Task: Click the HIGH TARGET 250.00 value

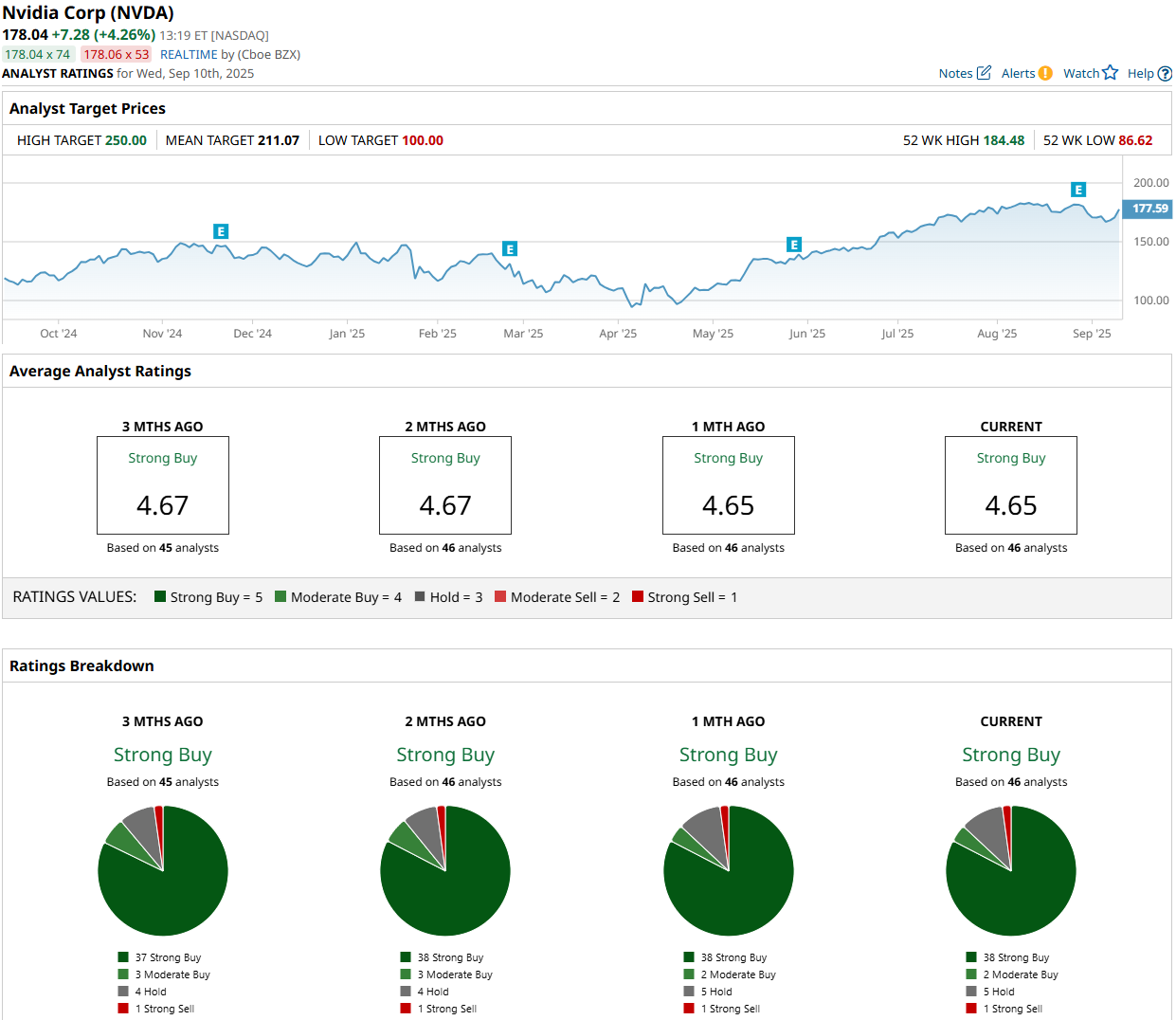Action: click(x=126, y=140)
